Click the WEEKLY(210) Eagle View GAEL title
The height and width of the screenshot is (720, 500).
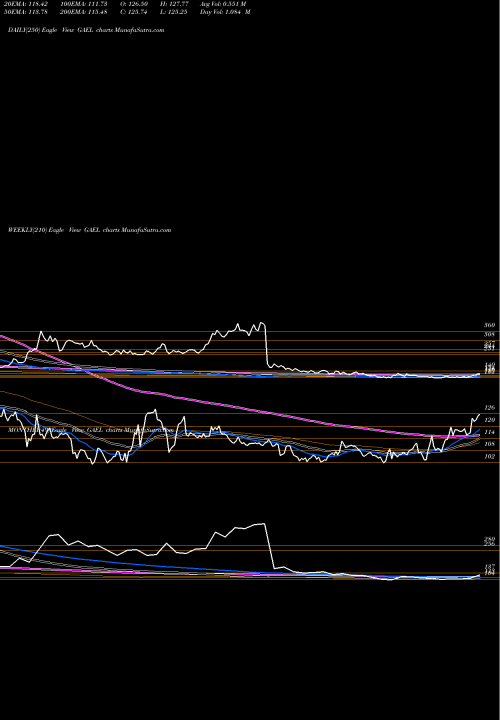click(90, 230)
